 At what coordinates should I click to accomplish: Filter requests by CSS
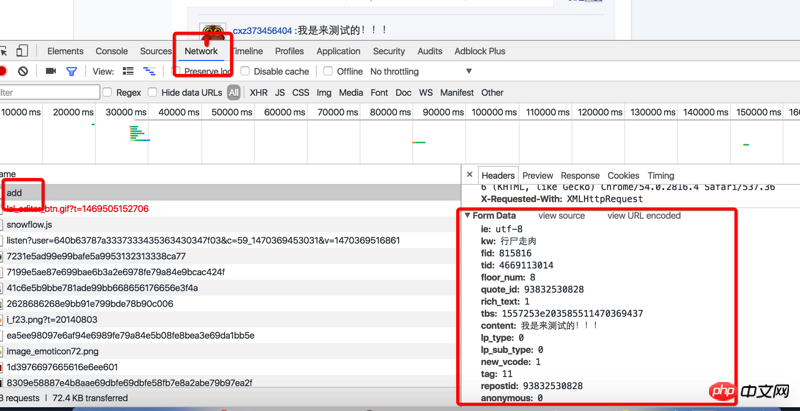pos(301,92)
